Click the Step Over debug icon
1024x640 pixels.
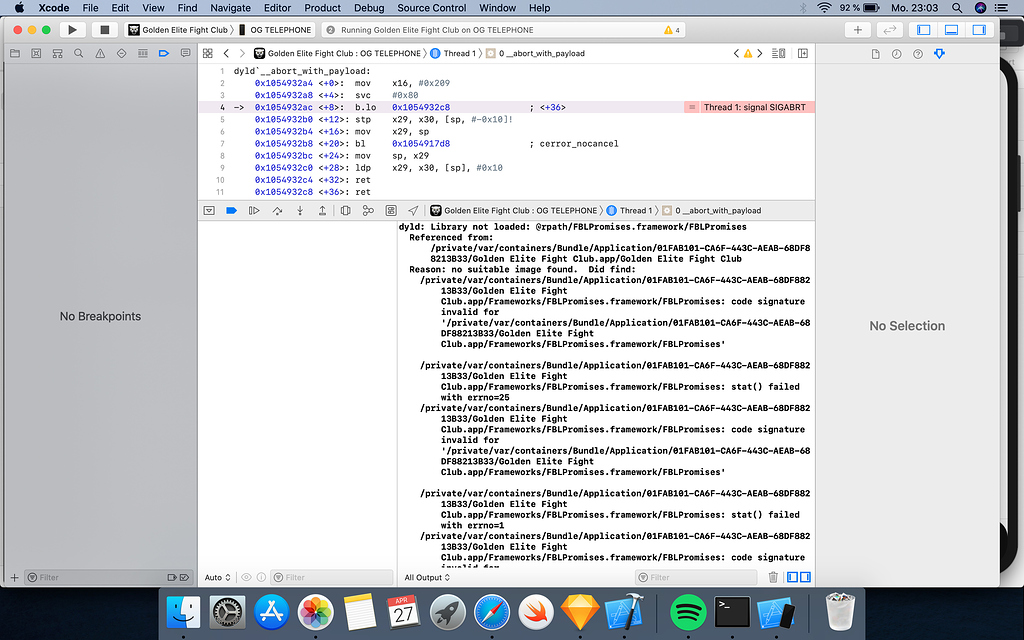pyautogui.click(x=276, y=211)
